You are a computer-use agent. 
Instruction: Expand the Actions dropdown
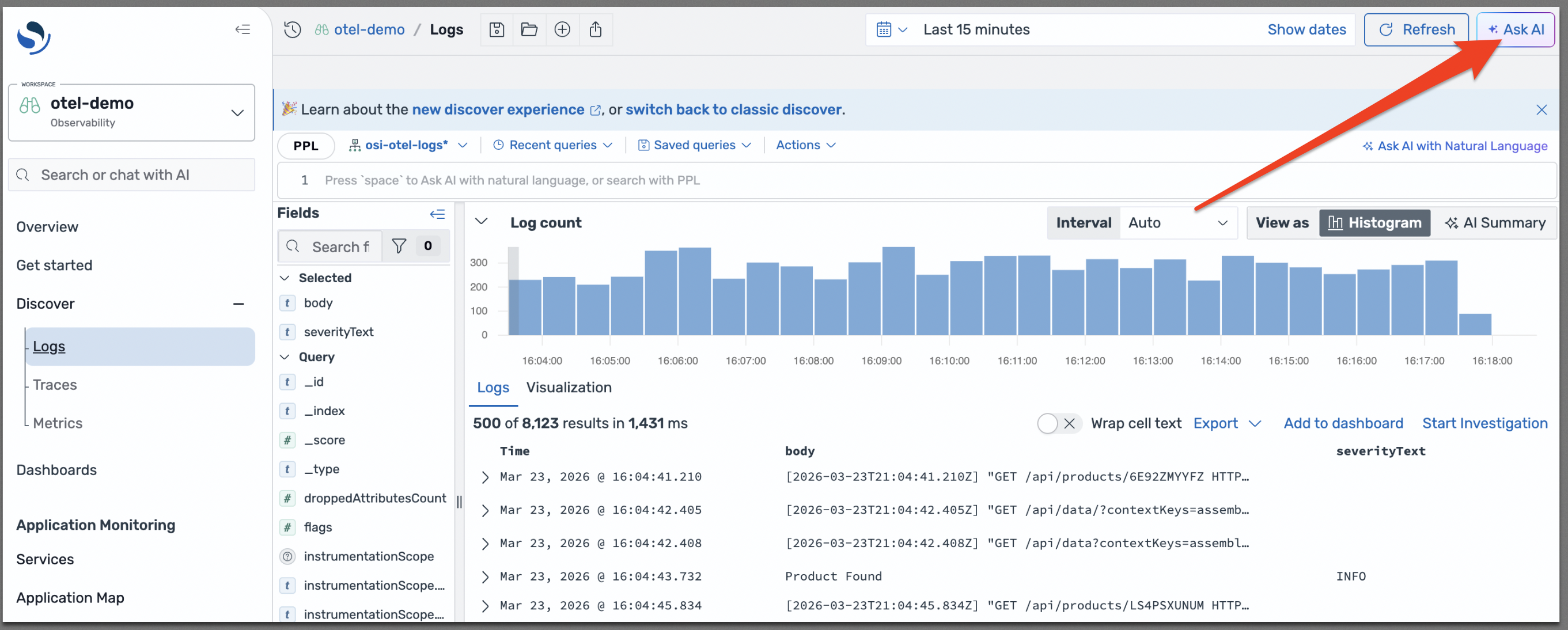[805, 145]
